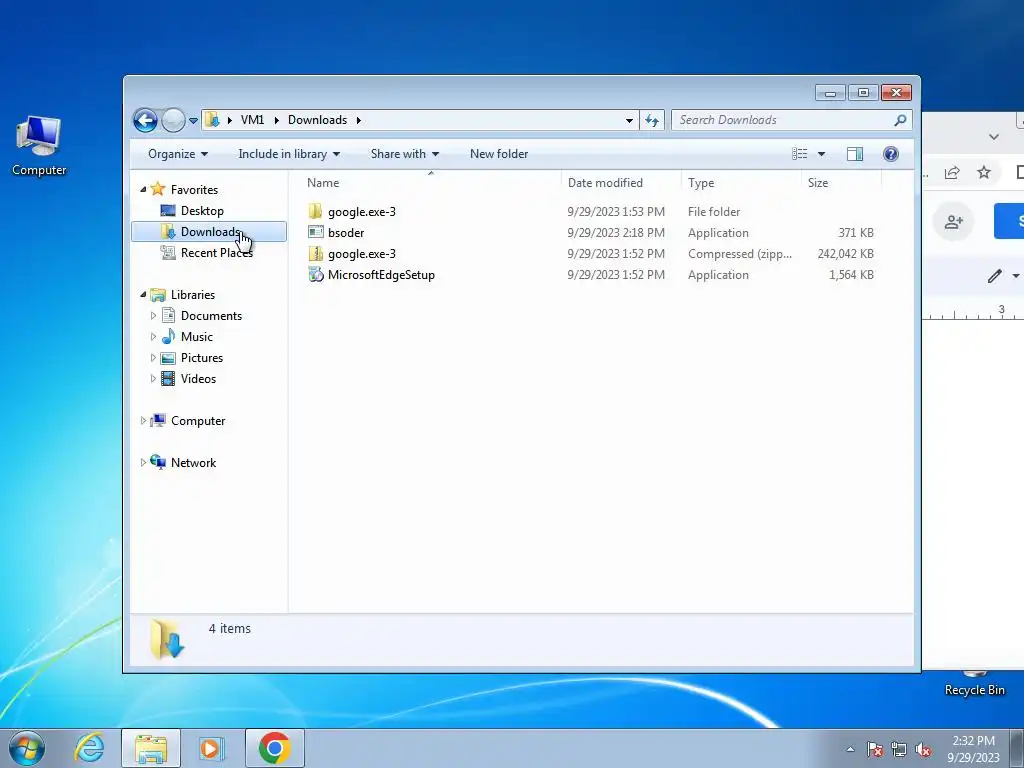Change your view using the view icon
Screen dimensions: 1024x768
(x=799, y=154)
